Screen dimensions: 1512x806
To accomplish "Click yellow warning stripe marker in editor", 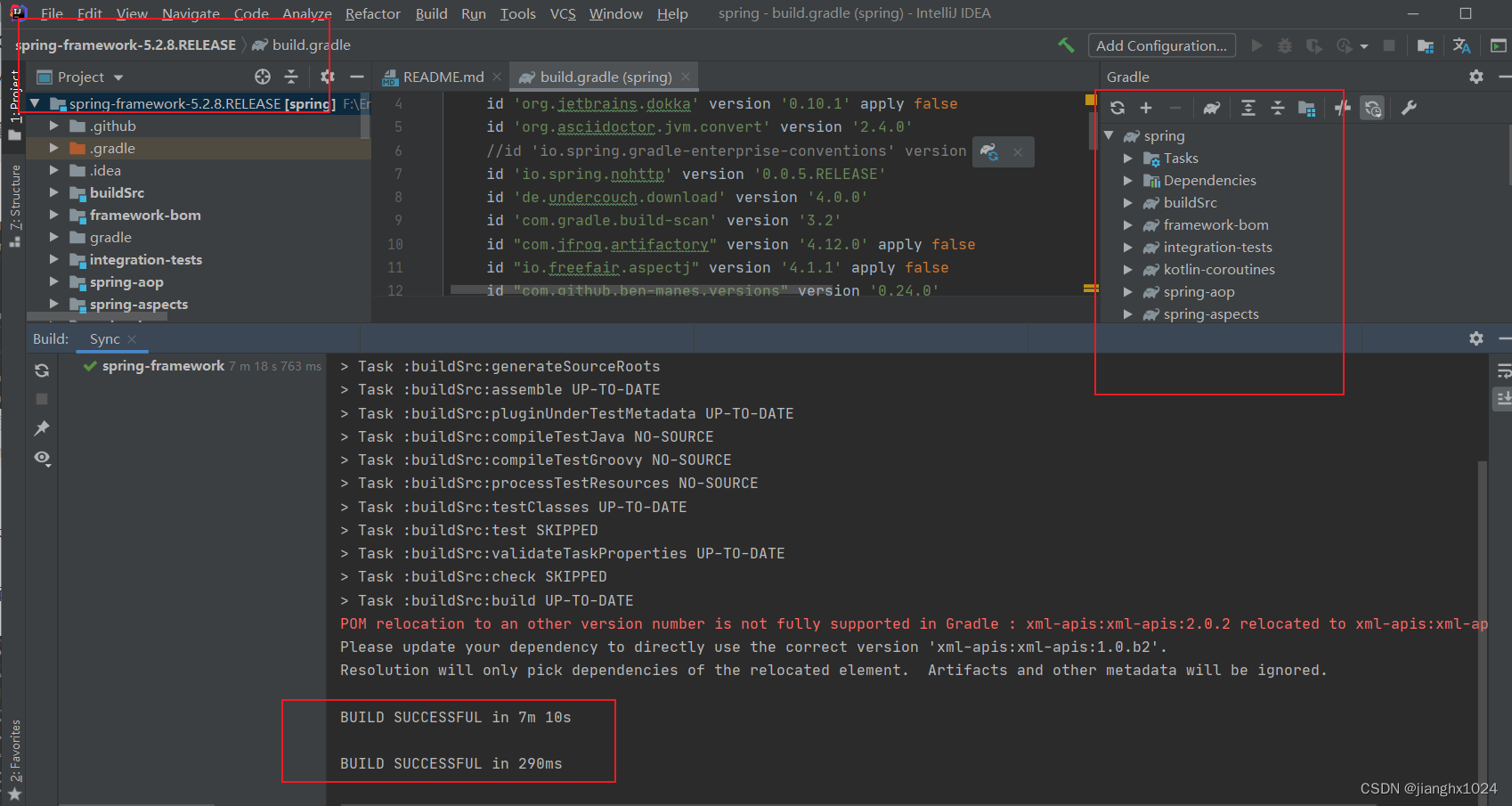I will pyautogui.click(x=1090, y=288).
